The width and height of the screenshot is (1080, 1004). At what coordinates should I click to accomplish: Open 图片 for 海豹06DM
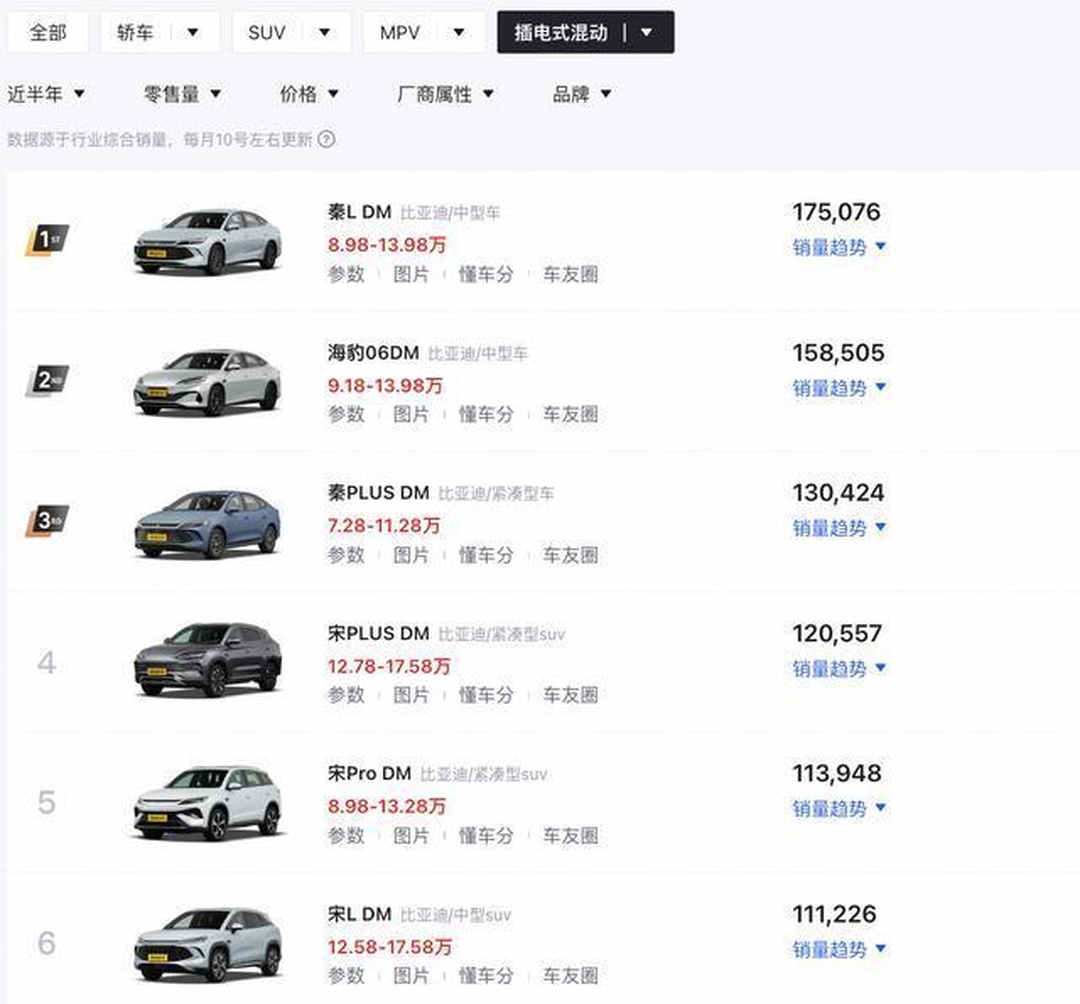pos(411,415)
